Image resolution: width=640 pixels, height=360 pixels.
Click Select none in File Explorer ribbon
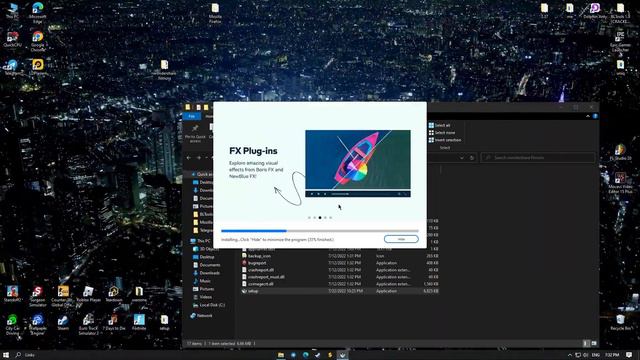pos(442,133)
